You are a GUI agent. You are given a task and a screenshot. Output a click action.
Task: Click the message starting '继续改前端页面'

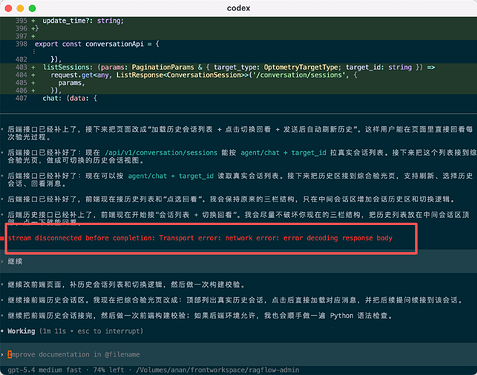point(127,285)
